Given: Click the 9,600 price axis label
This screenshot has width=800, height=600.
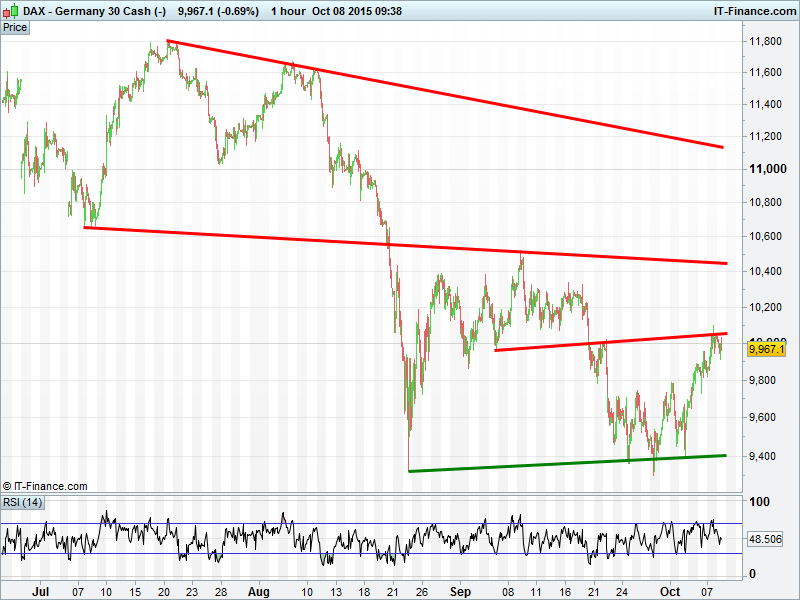Looking at the screenshot, I should [762, 417].
